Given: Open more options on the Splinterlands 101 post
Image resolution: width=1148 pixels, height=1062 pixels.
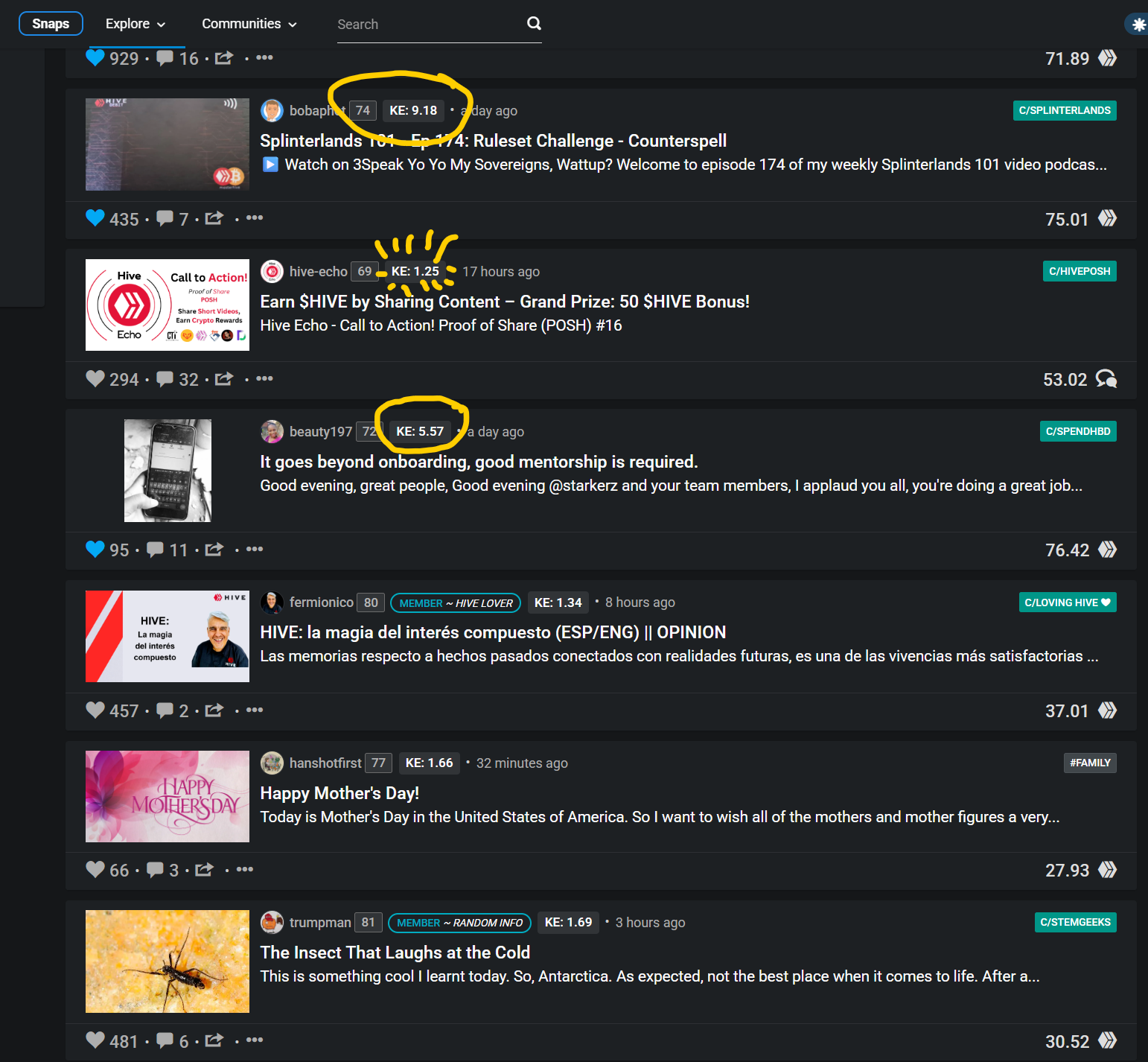Looking at the screenshot, I should [x=255, y=217].
